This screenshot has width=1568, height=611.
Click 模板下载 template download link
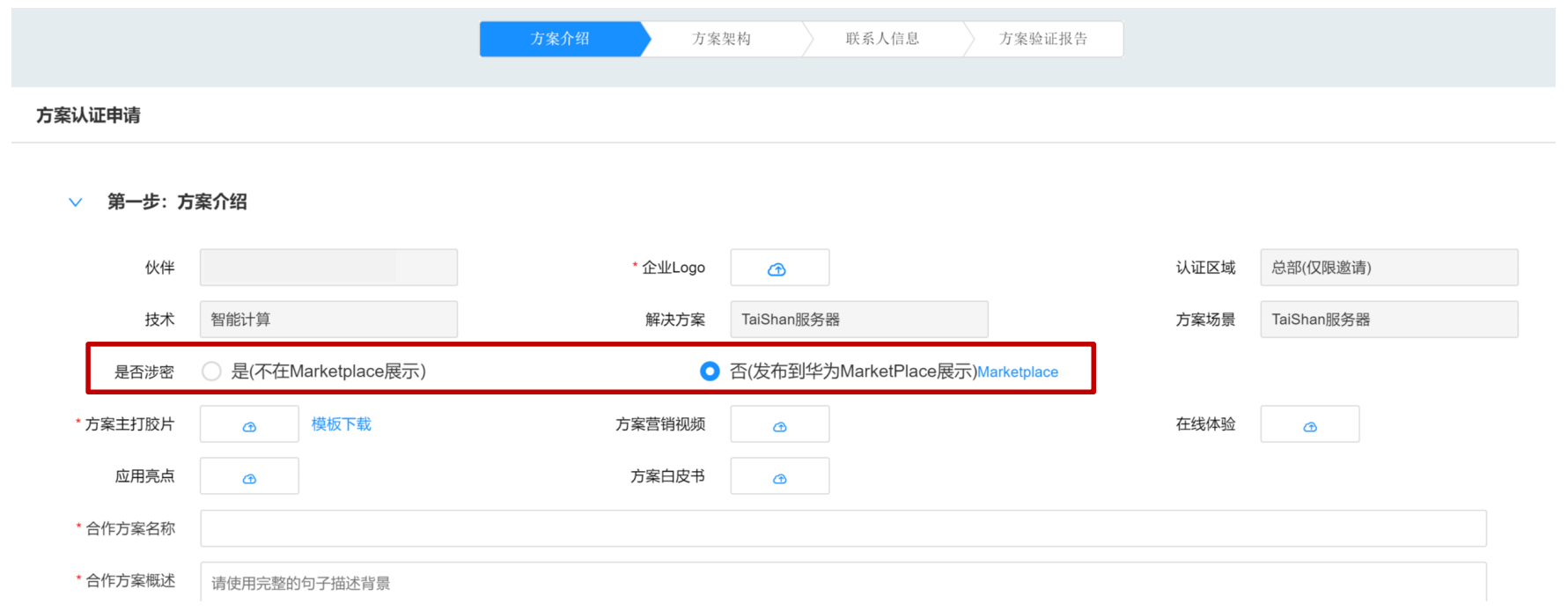[342, 424]
